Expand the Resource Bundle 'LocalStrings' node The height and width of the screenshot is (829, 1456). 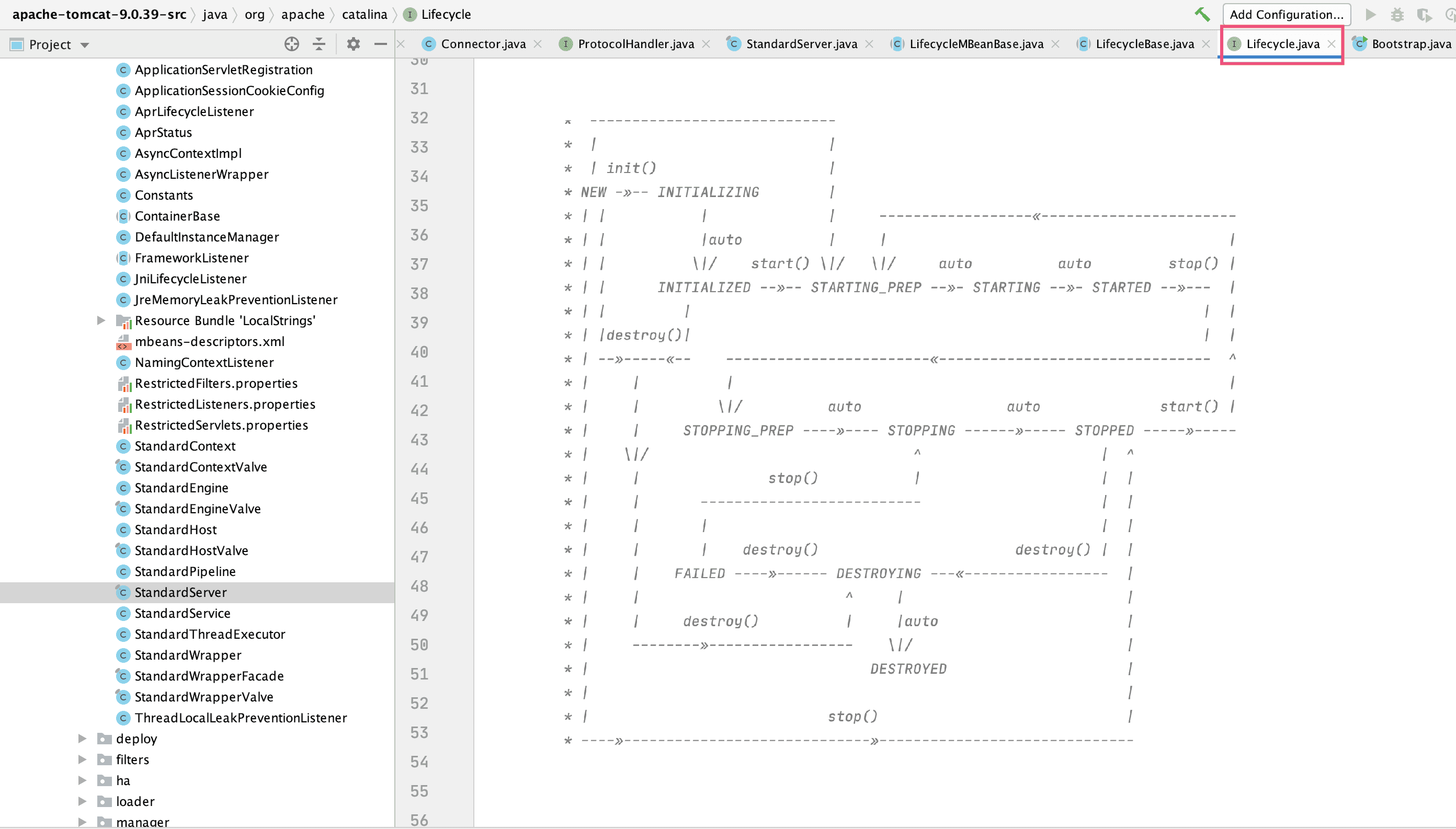(101, 320)
